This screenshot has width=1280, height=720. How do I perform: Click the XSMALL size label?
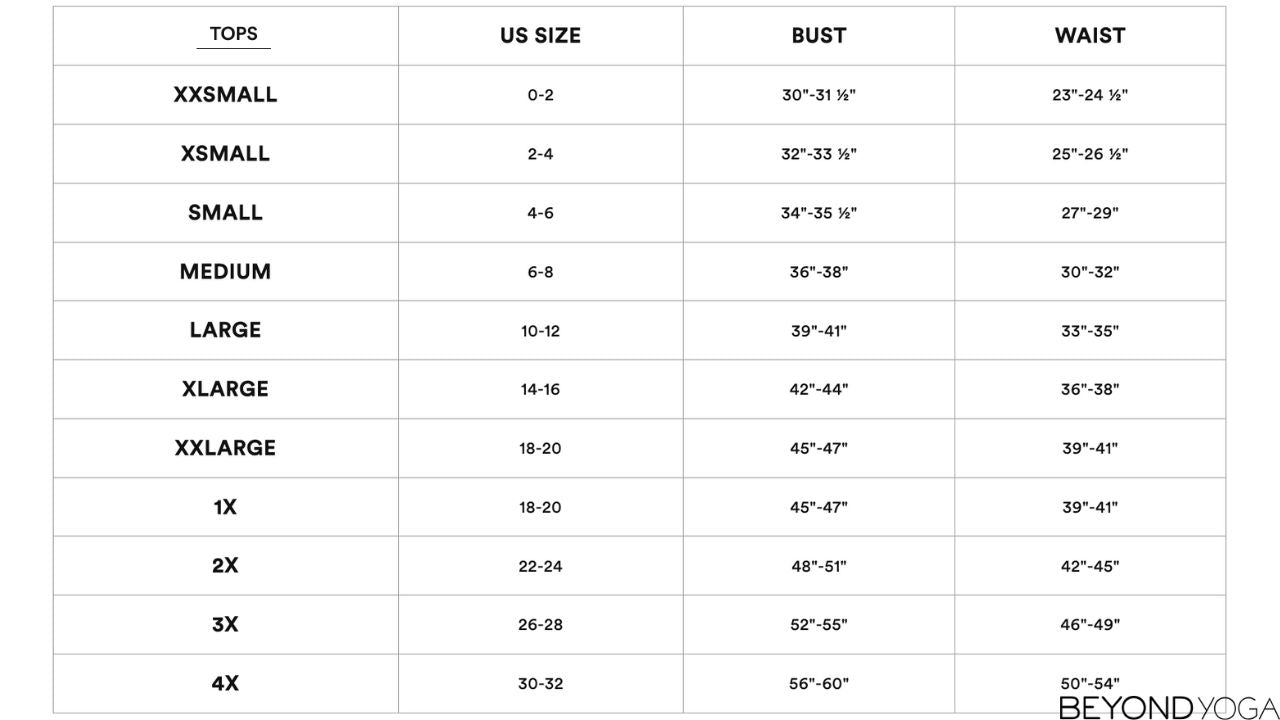(225, 154)
